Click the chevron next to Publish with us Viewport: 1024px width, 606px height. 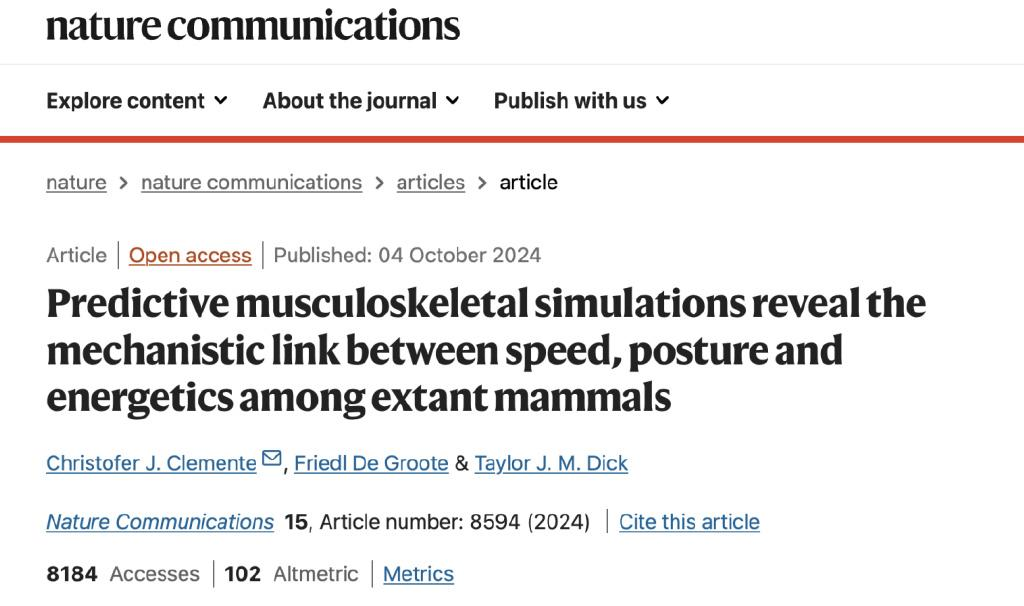(x=662, y=101)
